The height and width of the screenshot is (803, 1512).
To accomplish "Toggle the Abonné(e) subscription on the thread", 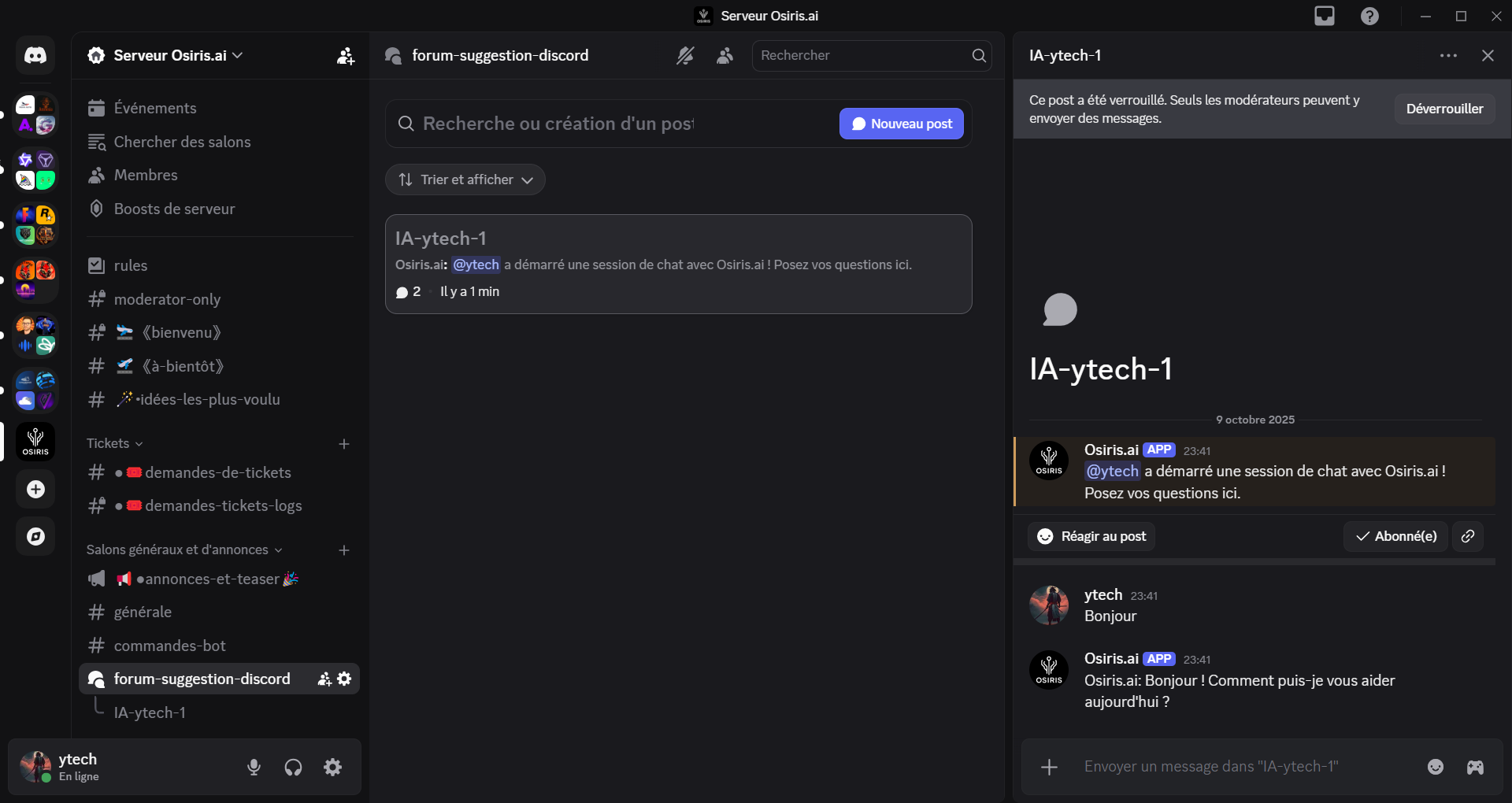I will click(1395, 536).
